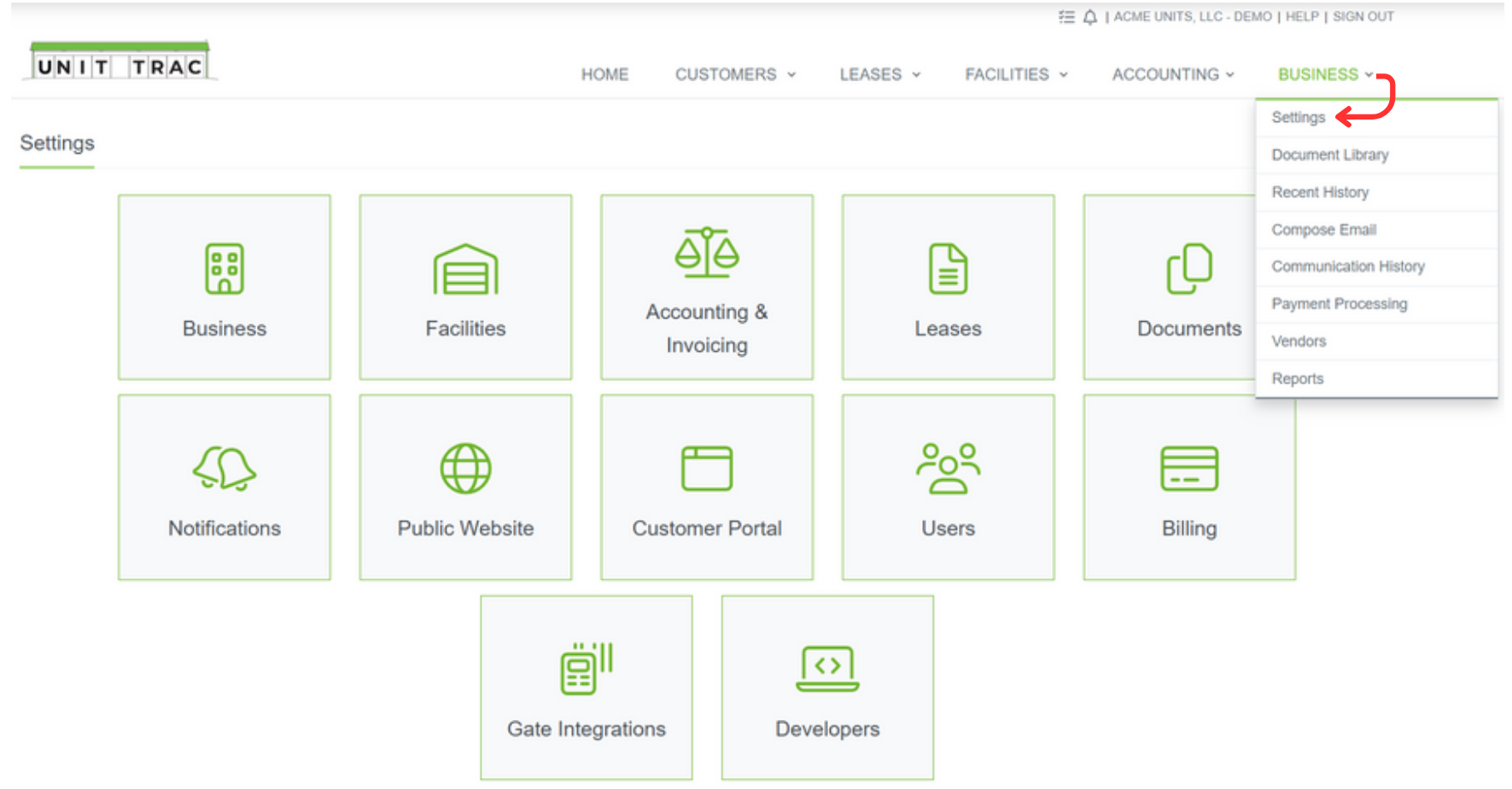
Task: Click the Sign Out link
Action: pyautogui.click(x=1363, y=17)
